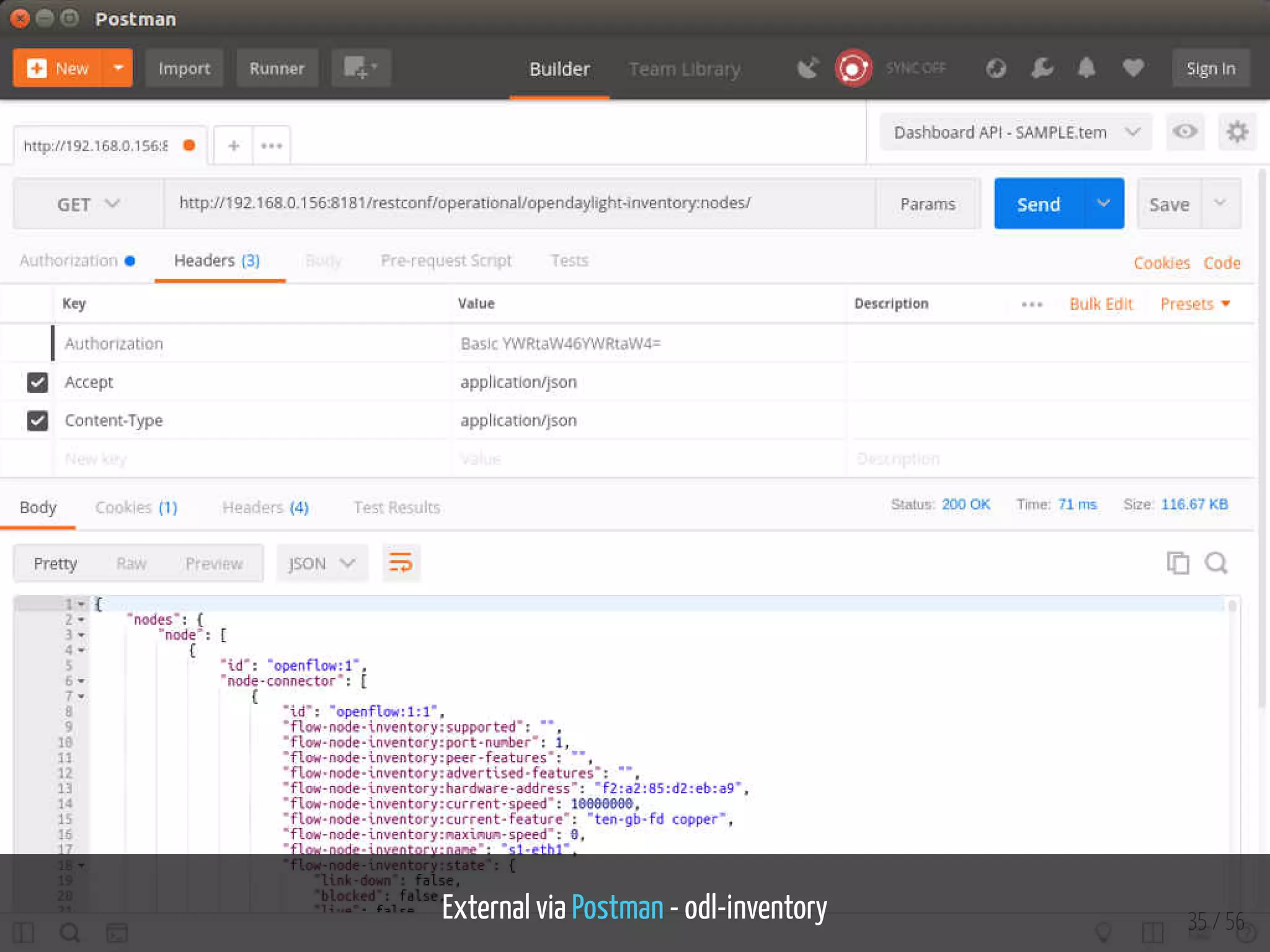
Task: Toggle the Content-Type header checkbox
Action: 37,420
